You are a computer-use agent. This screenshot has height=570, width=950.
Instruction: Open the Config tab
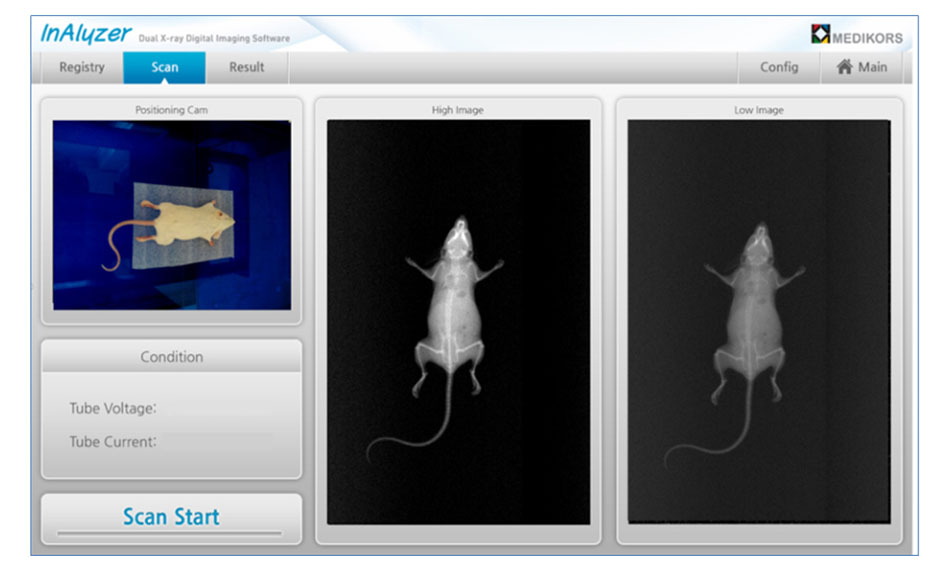pyautogui.click(x=779, y=67)
